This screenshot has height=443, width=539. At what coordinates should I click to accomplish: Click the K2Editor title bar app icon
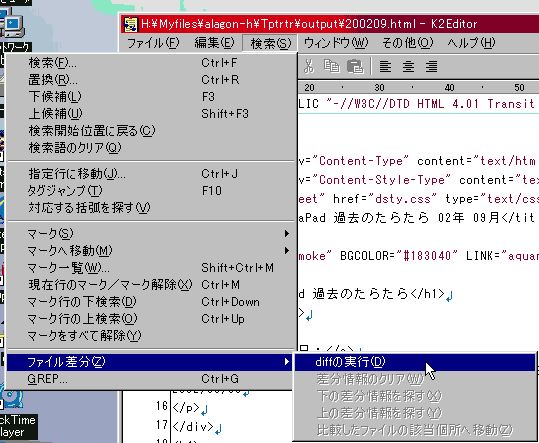tap(131, 24)
